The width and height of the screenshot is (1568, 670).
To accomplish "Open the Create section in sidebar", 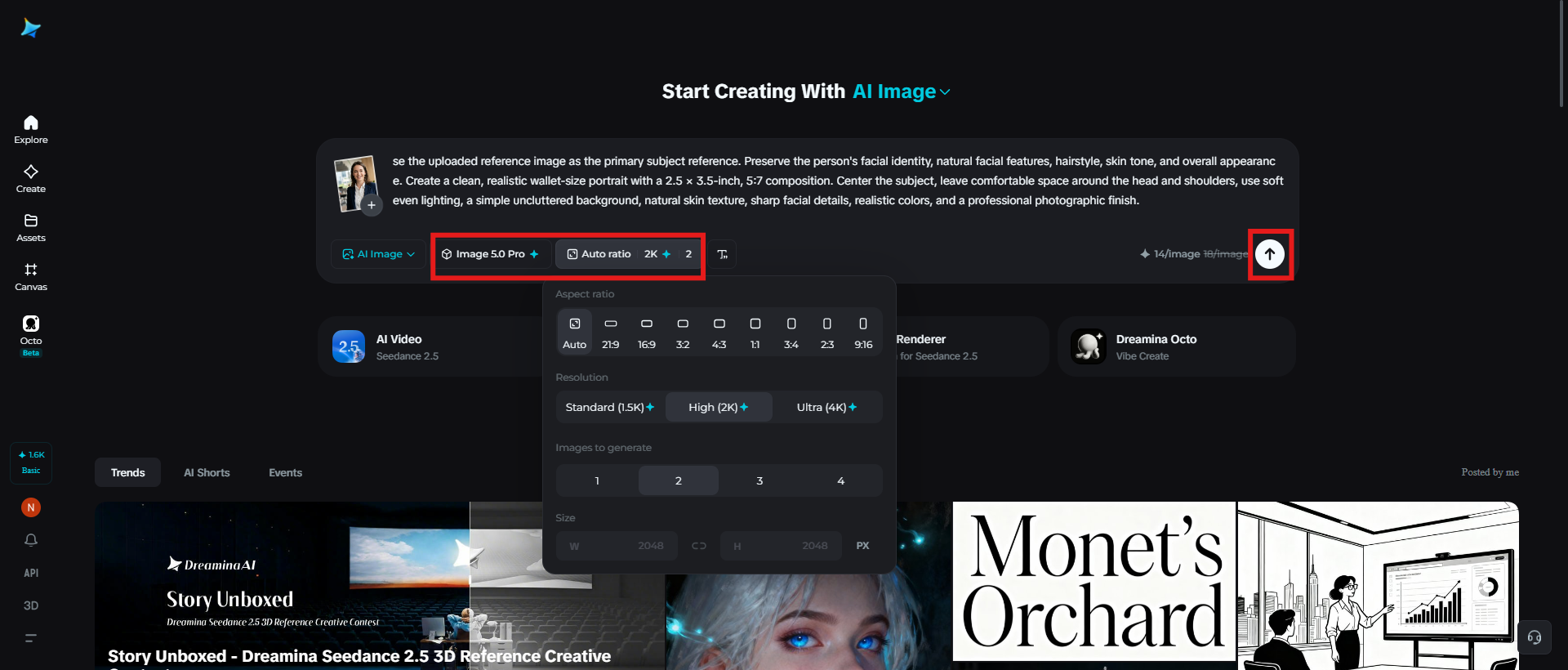I will point(31,179).
